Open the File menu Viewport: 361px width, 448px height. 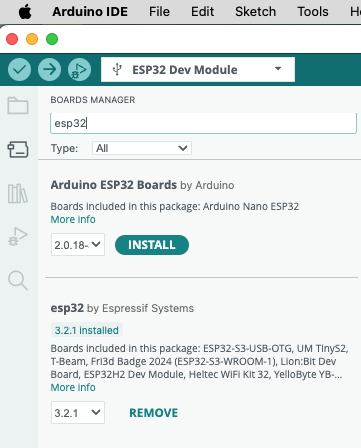click(x=159, y=12)
